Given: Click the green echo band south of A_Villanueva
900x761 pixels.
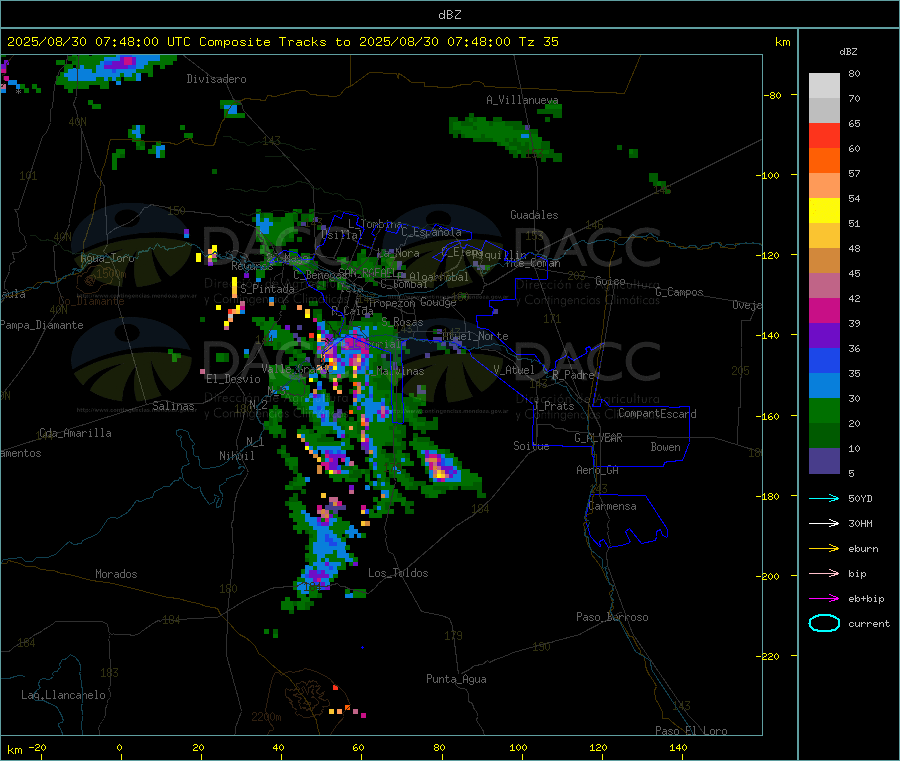Looking at the screenshot, I should 504,136.
